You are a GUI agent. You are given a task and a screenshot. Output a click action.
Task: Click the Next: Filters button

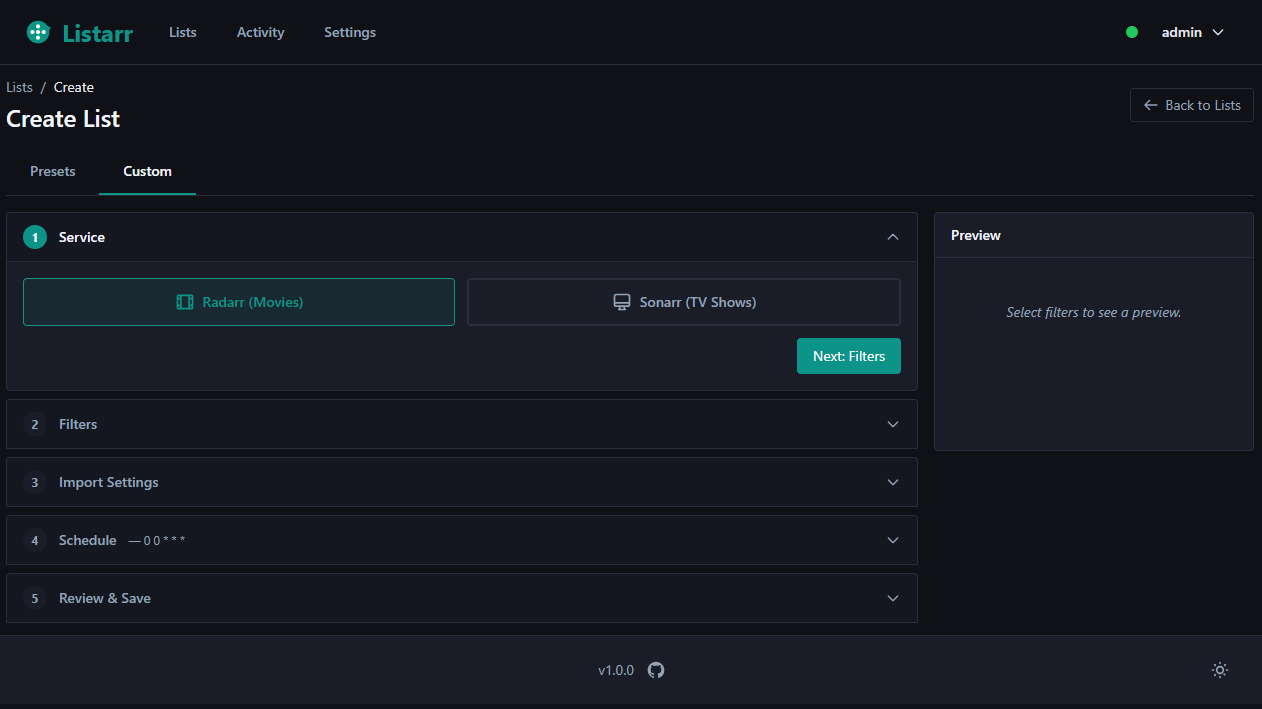(849, 356)
